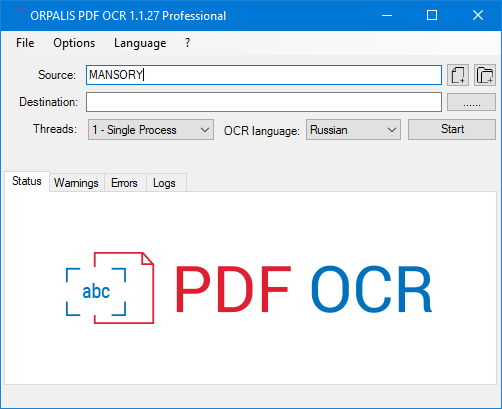502x409 pixels.
Task: Click the PDF OCR logo image
Action: (x=249, y=288)
